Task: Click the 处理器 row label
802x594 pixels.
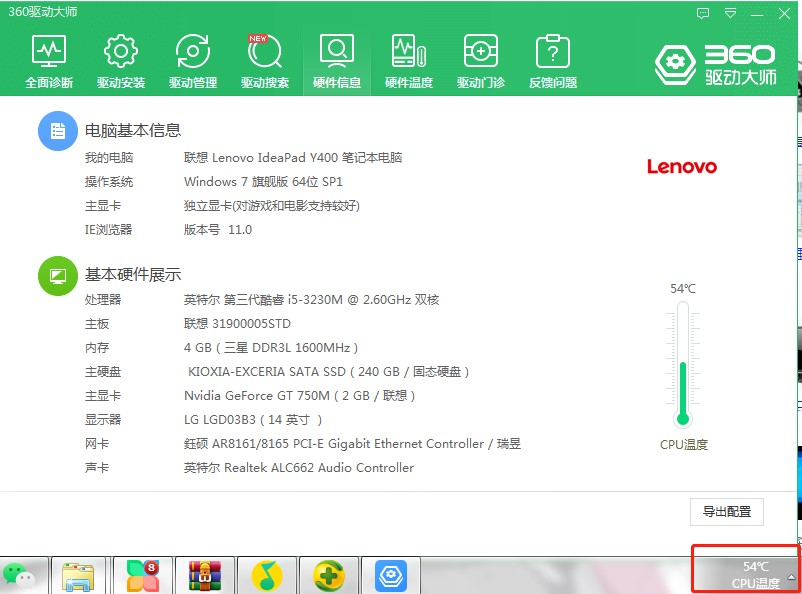Action: coord(103,300)
